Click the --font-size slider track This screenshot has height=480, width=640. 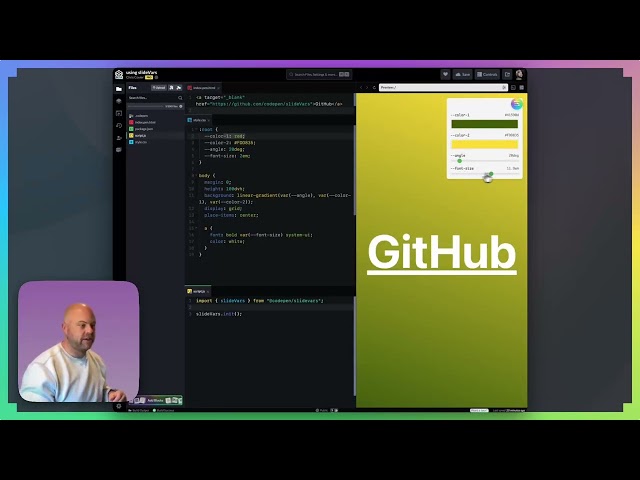(484, 174)
